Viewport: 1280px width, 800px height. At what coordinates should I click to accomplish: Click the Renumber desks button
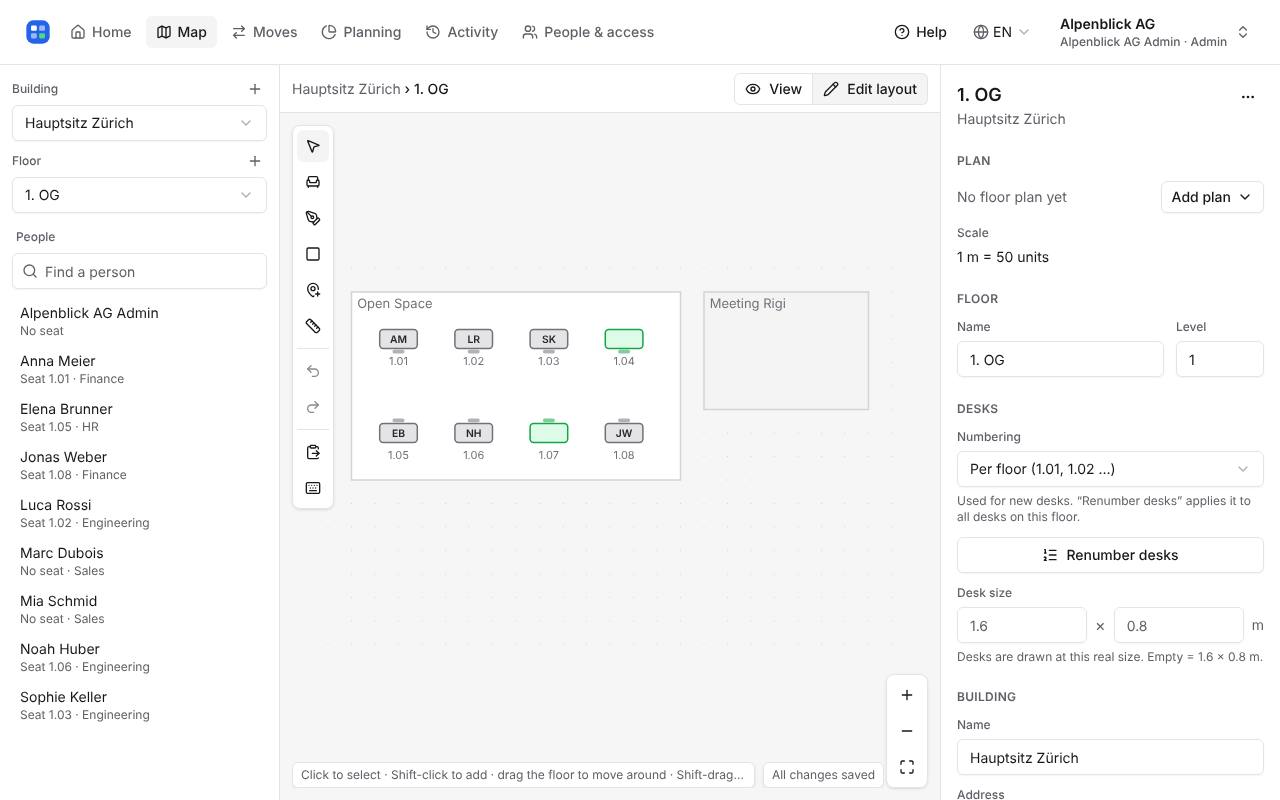[1110, 555]
